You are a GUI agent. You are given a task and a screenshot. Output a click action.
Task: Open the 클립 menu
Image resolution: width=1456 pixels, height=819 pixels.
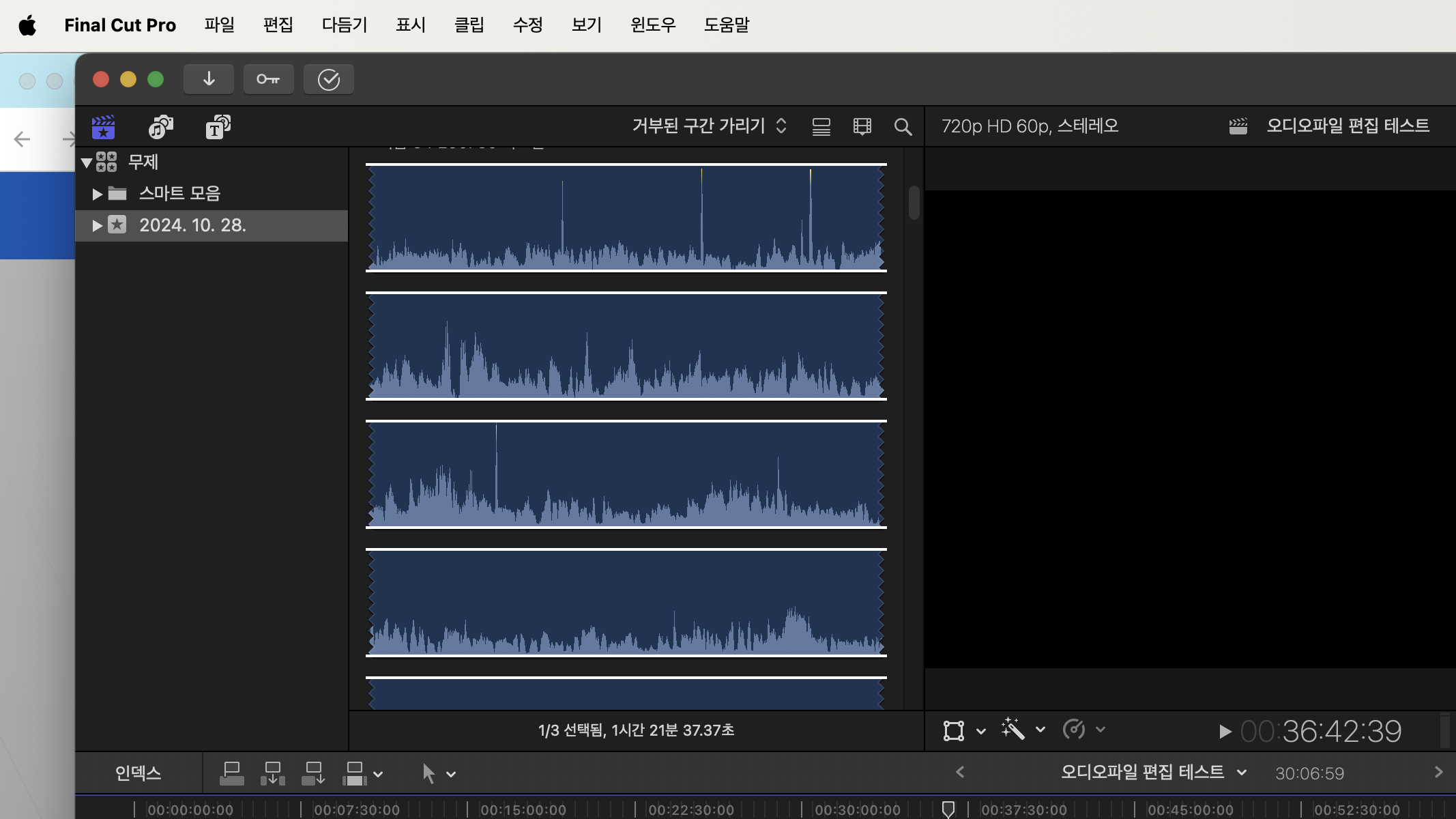pos(469,25)
